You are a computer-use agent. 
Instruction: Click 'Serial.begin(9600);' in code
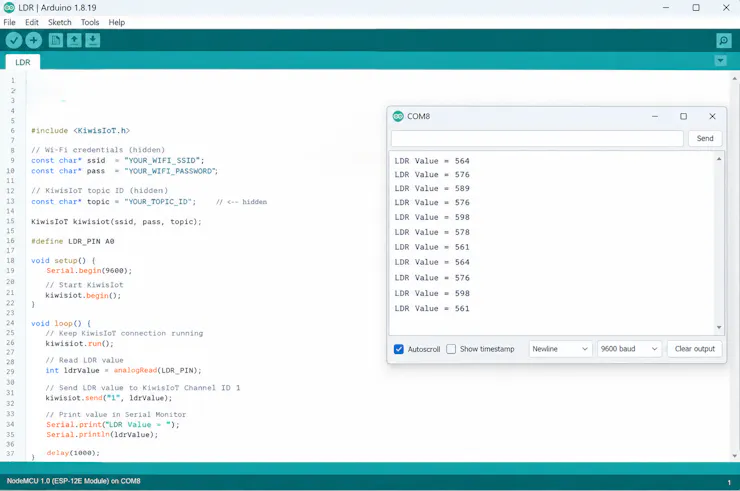[x=89, y=271]
